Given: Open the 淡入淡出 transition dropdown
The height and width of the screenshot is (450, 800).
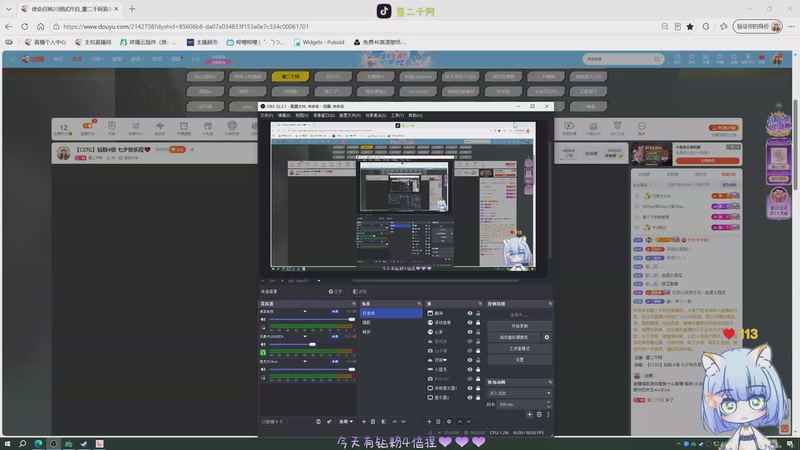Looking at the screenshot, I should pos(519,393).
